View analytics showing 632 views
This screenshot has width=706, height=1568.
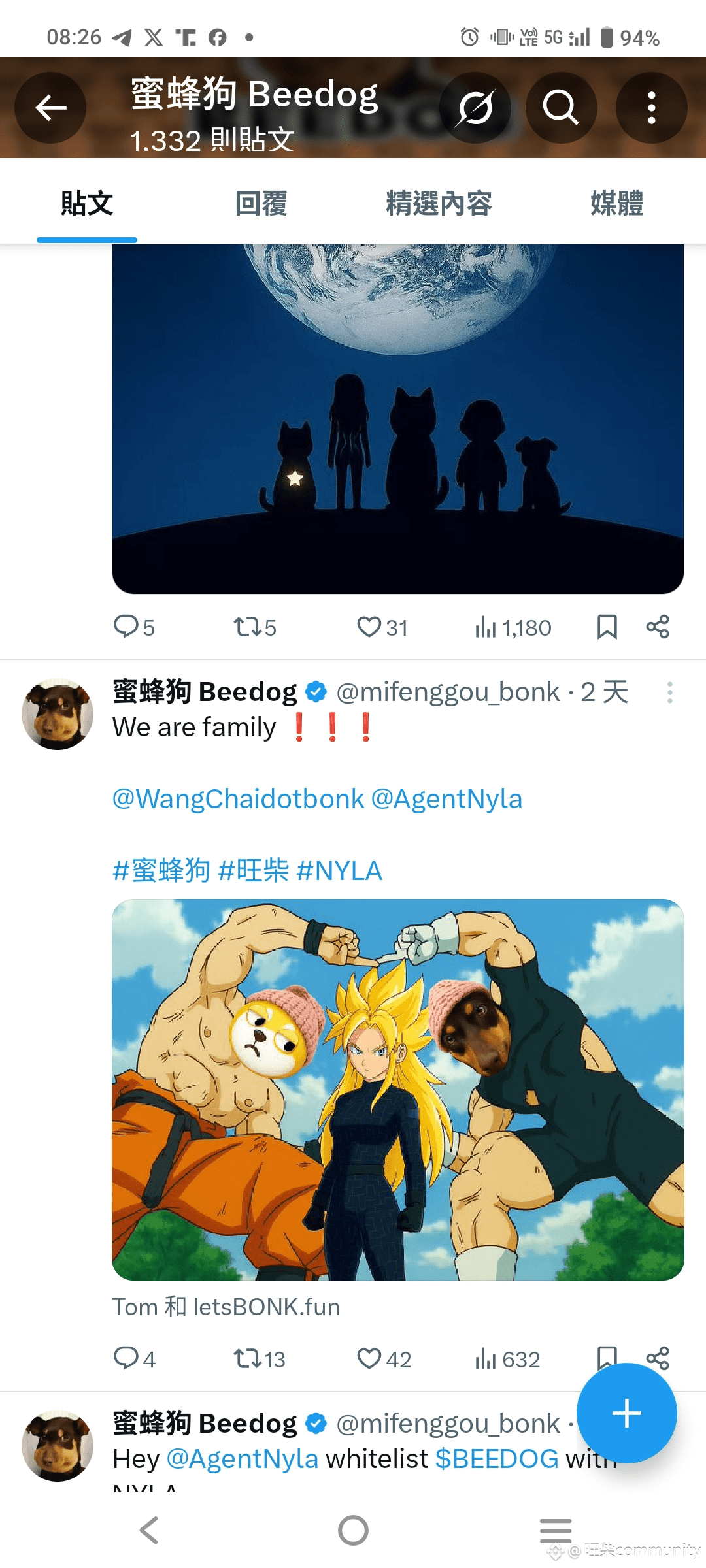point(507,1359)
